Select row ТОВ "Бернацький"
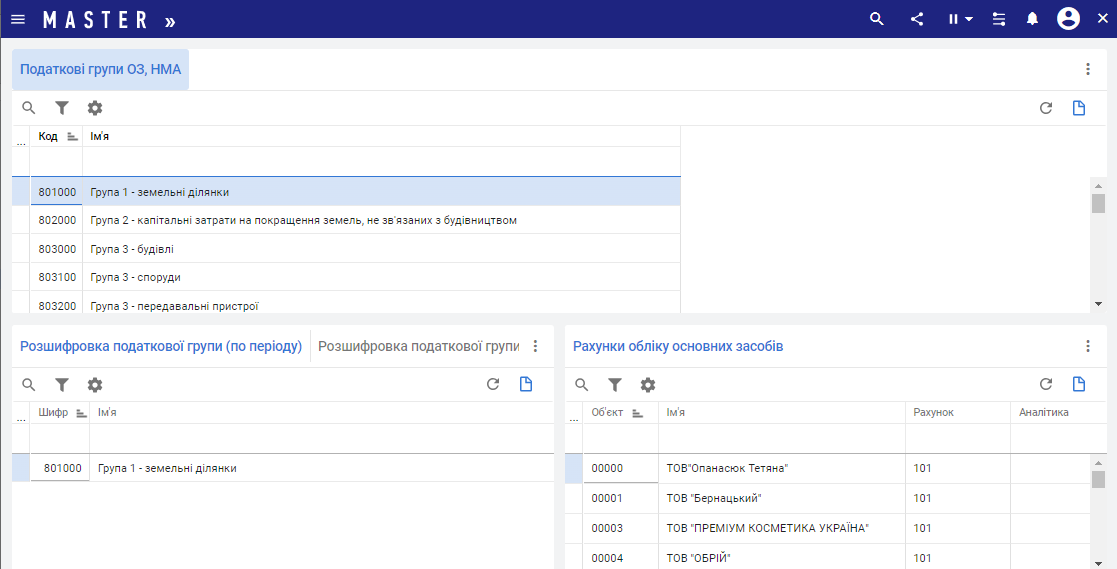 pyautogui.click(x=780, y=498)
